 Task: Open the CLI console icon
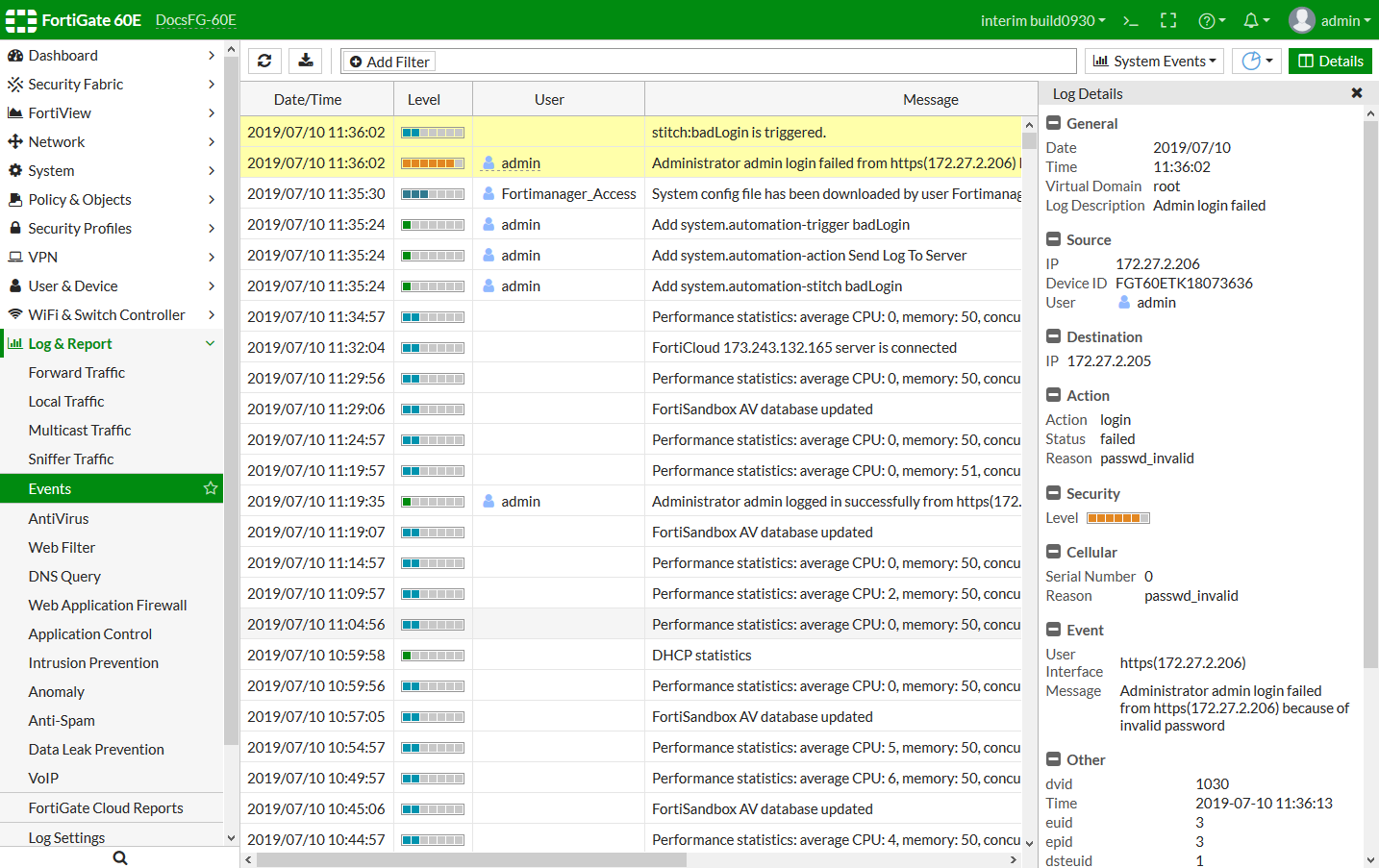pyautogui.click(x=1131, y=21)
